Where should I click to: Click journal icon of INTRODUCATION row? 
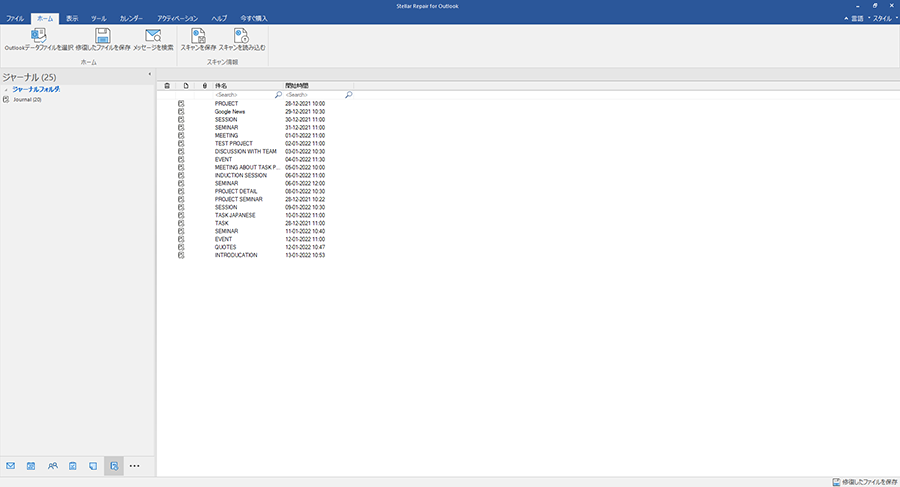tap(181, 255)
